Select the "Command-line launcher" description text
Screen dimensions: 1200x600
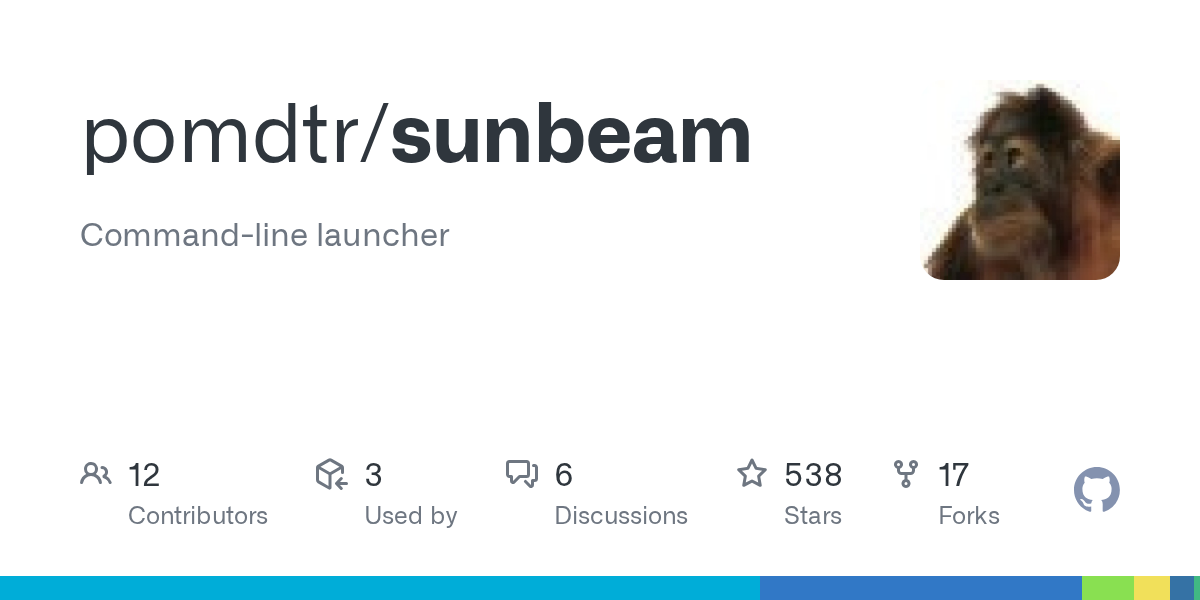(265, 236)
